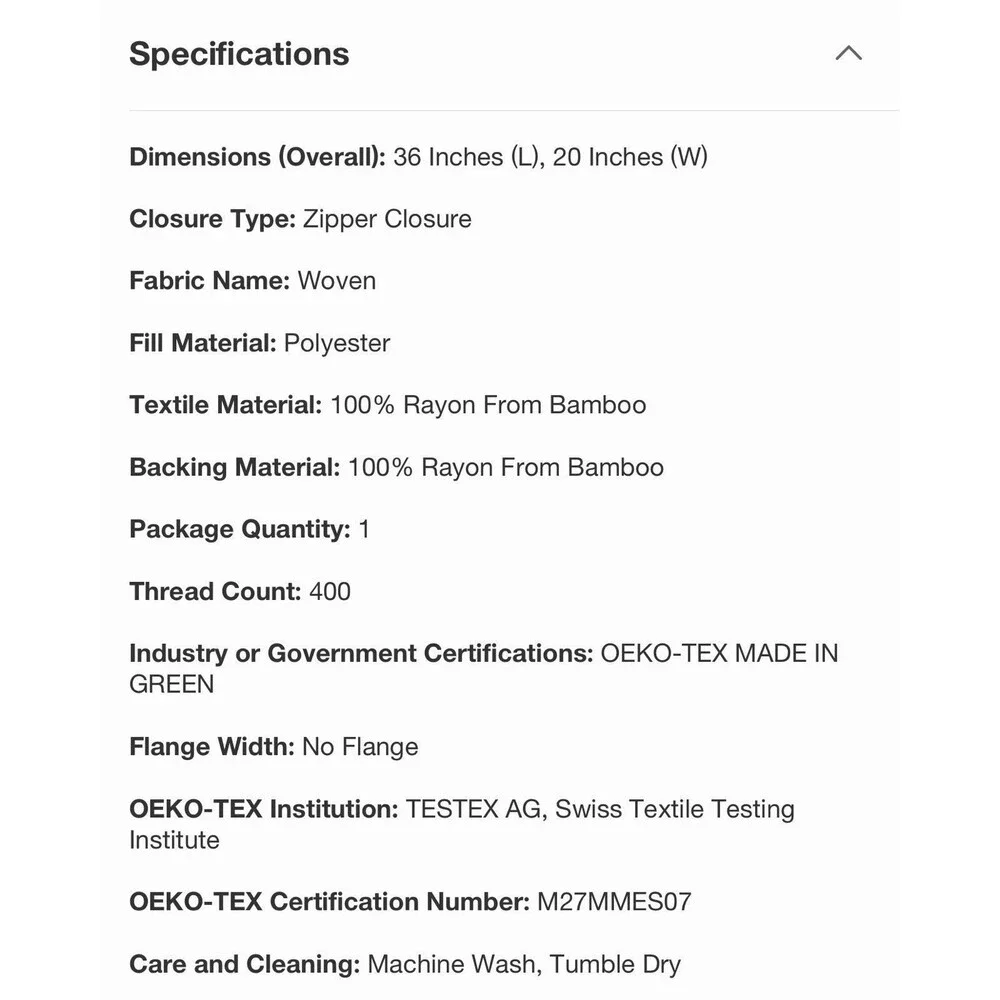The height and width of the screenshot is (1000, 1000).
Task: Click the 36 Inches (L) dimension value
Action: 469,157
